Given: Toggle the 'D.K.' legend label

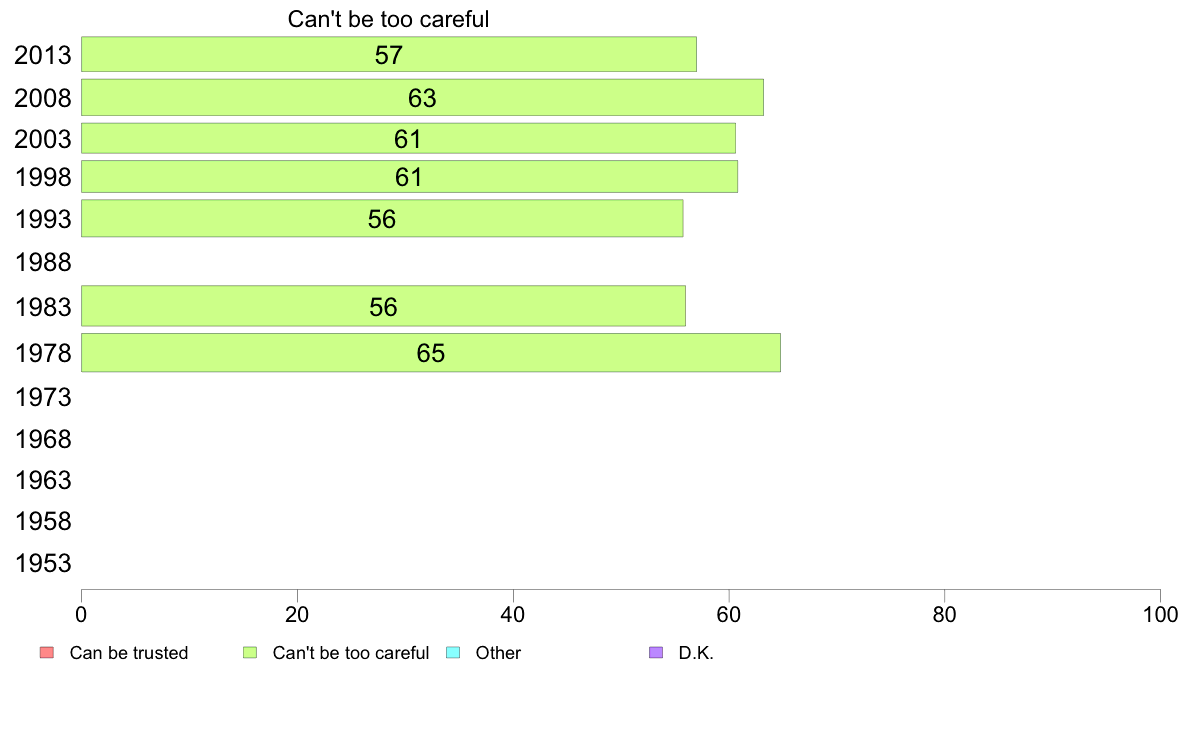Looking at the screenshot, I should [x=696, y=653].
